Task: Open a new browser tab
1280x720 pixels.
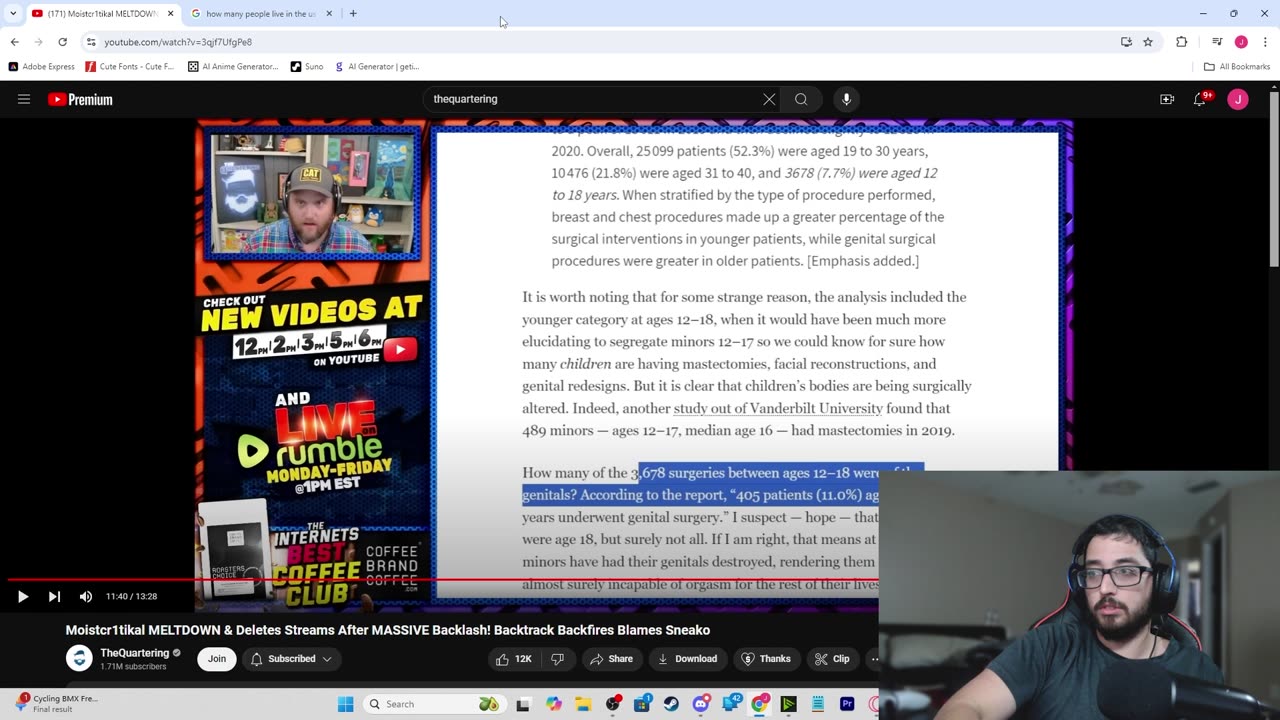Action: point(353,14)
